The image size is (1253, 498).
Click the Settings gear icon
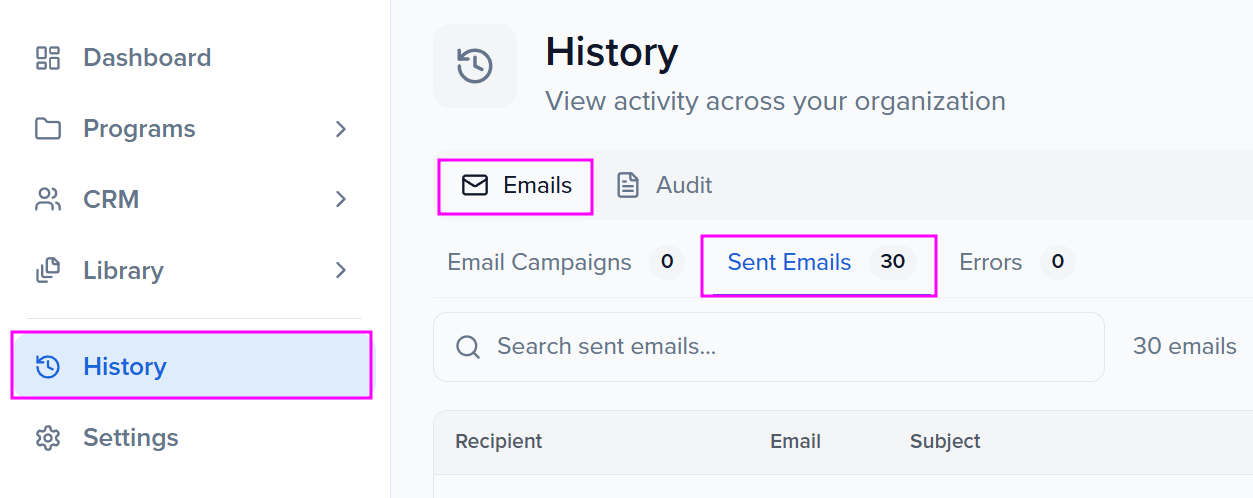tap(48, 438)
